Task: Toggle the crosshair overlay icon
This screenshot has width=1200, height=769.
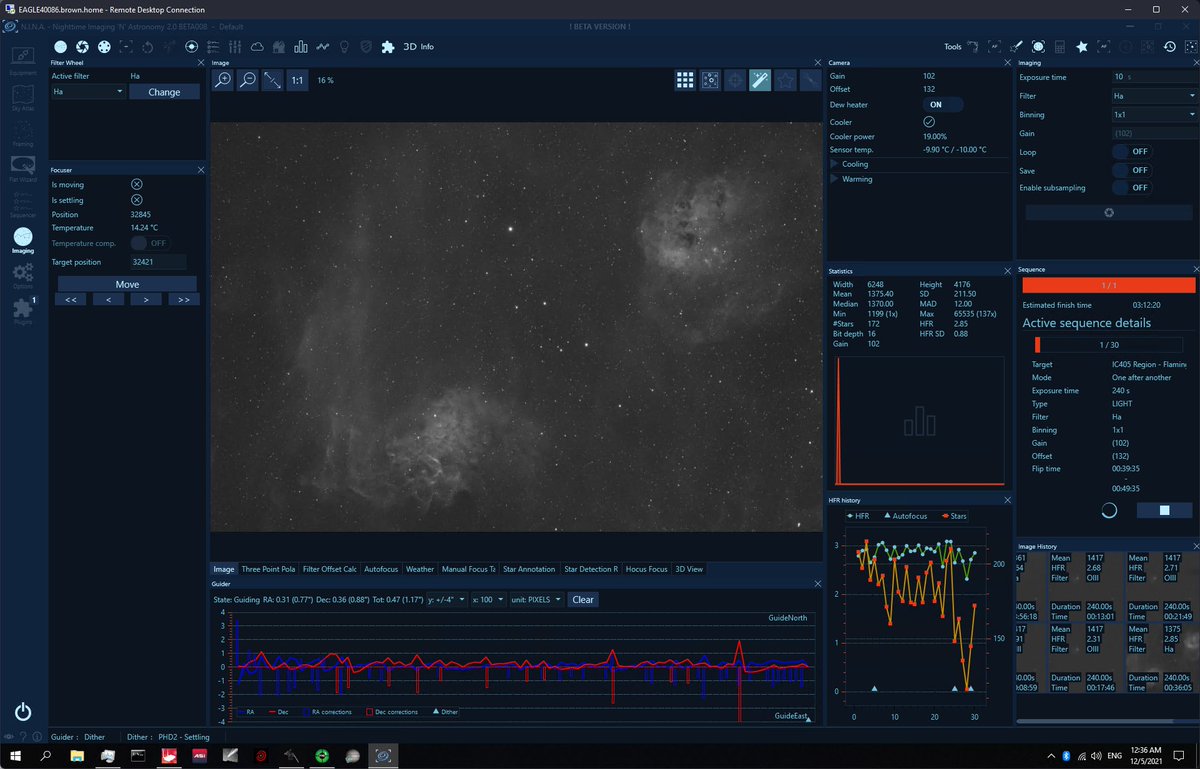Action: point(735,80)
